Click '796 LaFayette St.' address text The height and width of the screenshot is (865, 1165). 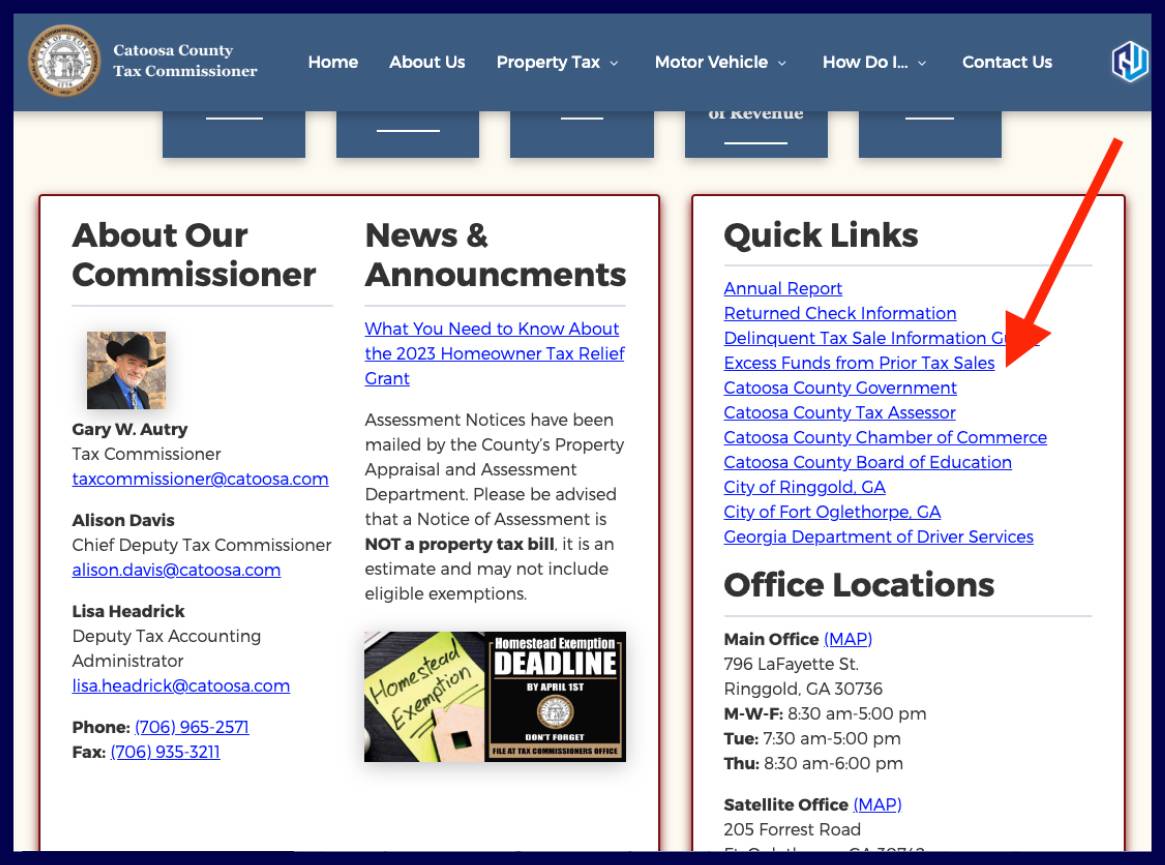coord(791,664)
